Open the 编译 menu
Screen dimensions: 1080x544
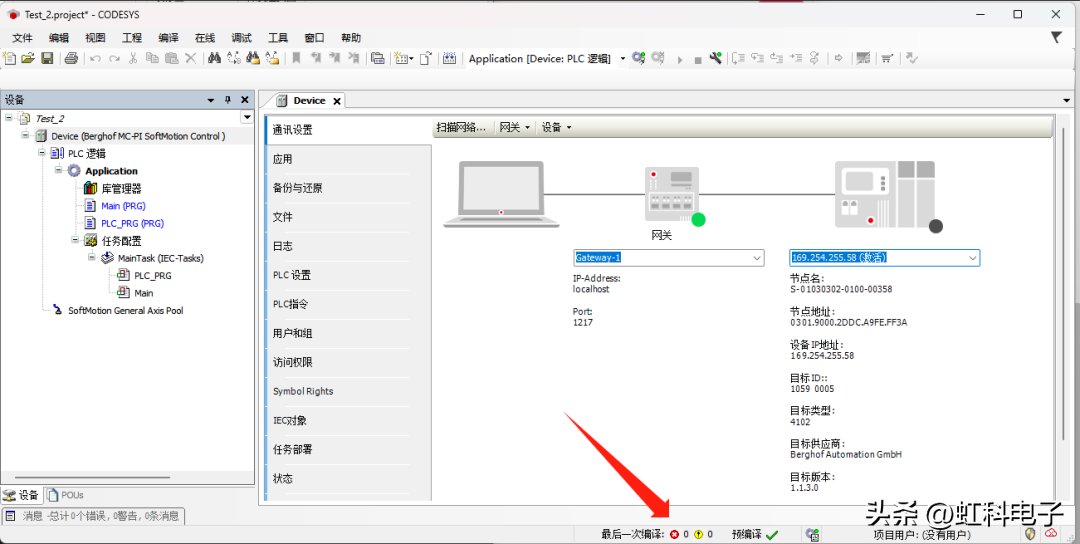(168, 38)
